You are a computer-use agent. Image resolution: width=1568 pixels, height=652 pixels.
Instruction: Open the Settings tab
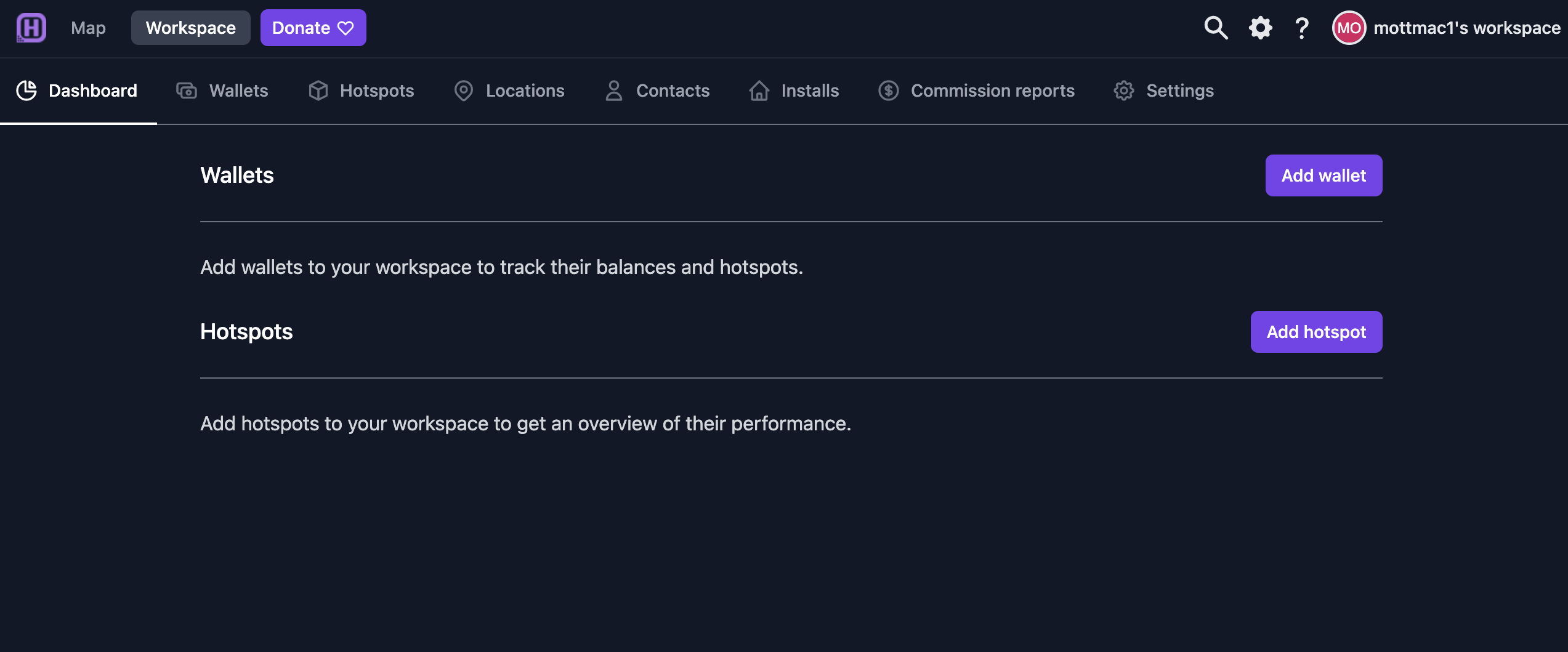[x=1164, y=91]
